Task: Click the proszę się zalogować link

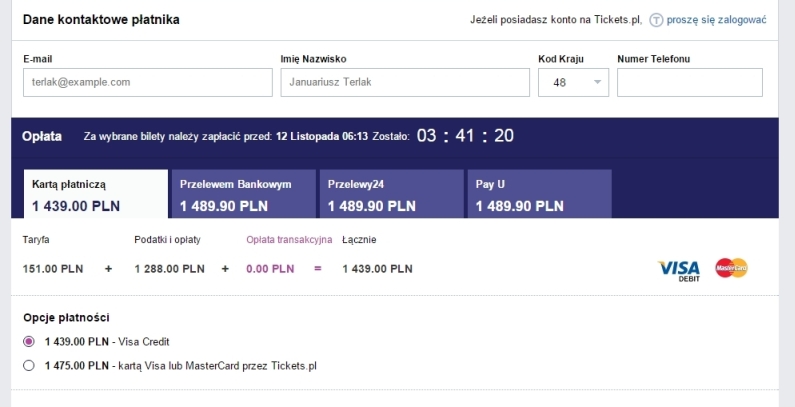Action: pos(716,20)
